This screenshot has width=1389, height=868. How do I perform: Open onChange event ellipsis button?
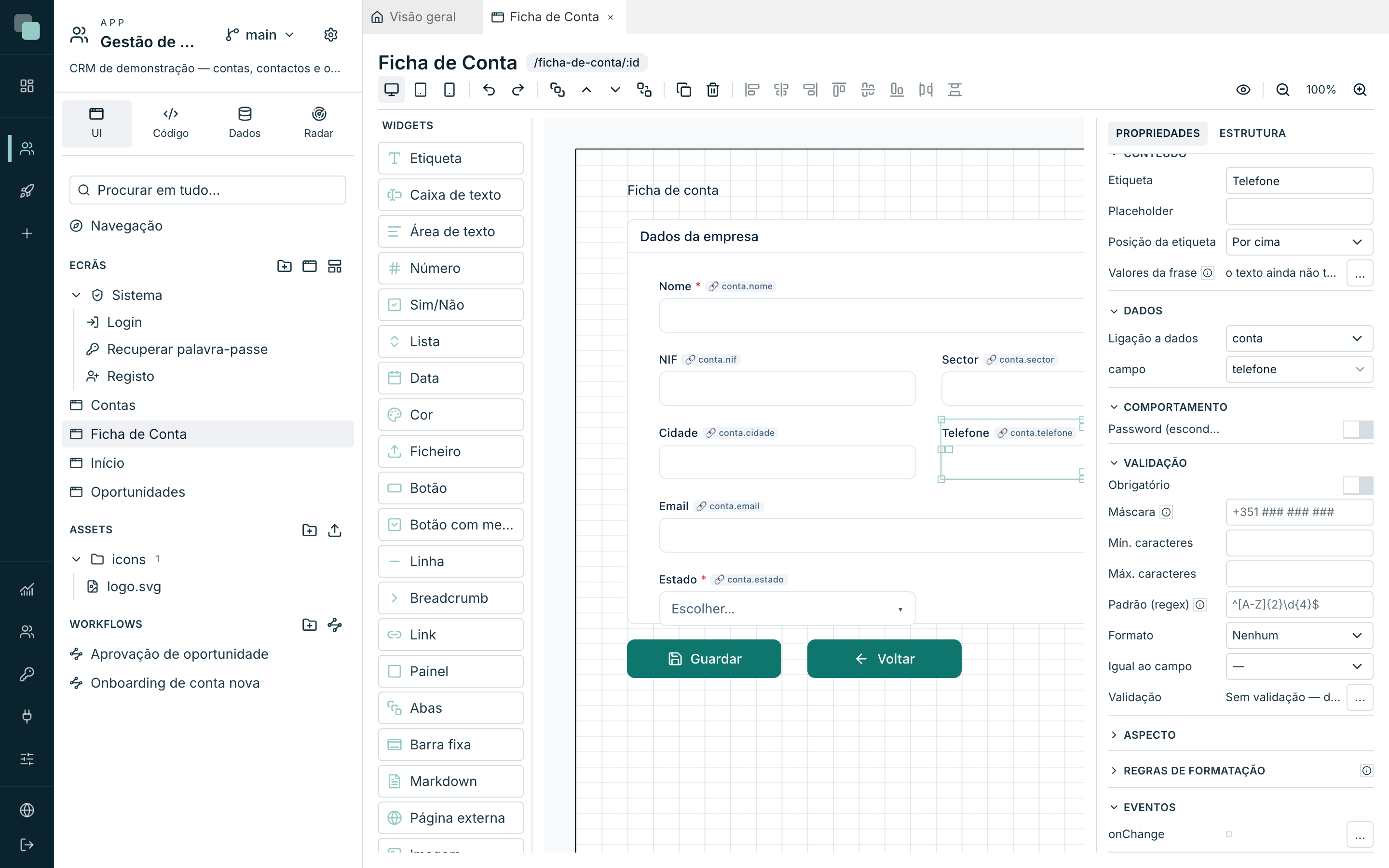click(1360, 835)
